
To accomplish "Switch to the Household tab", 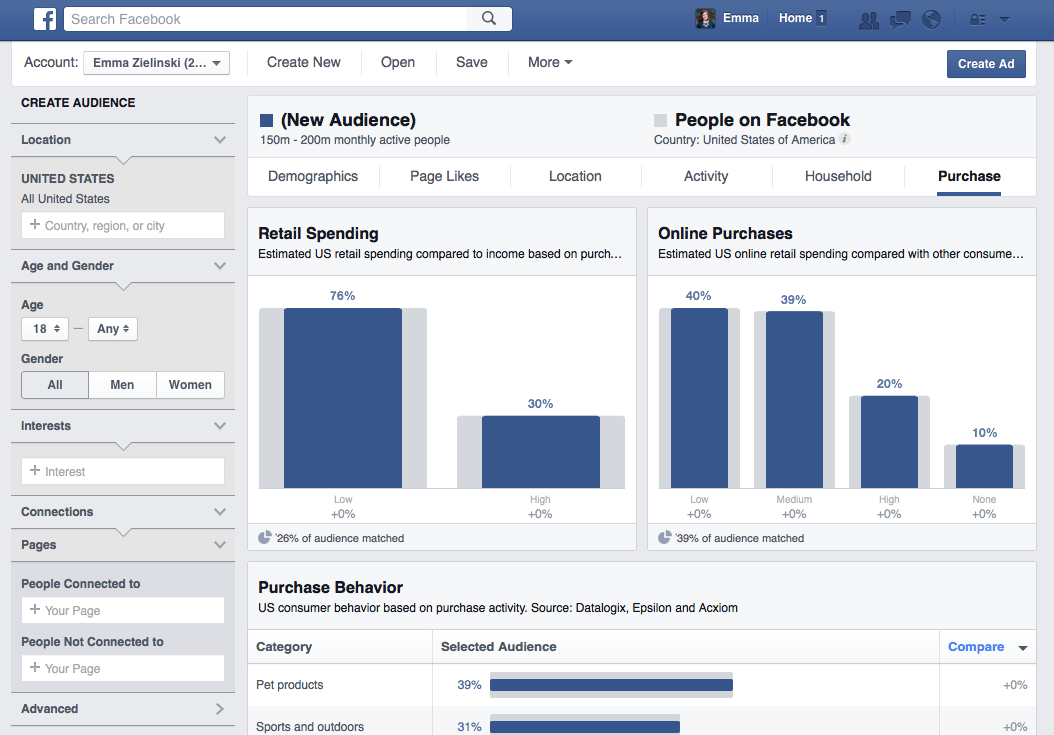I will [x=838, y=176].
